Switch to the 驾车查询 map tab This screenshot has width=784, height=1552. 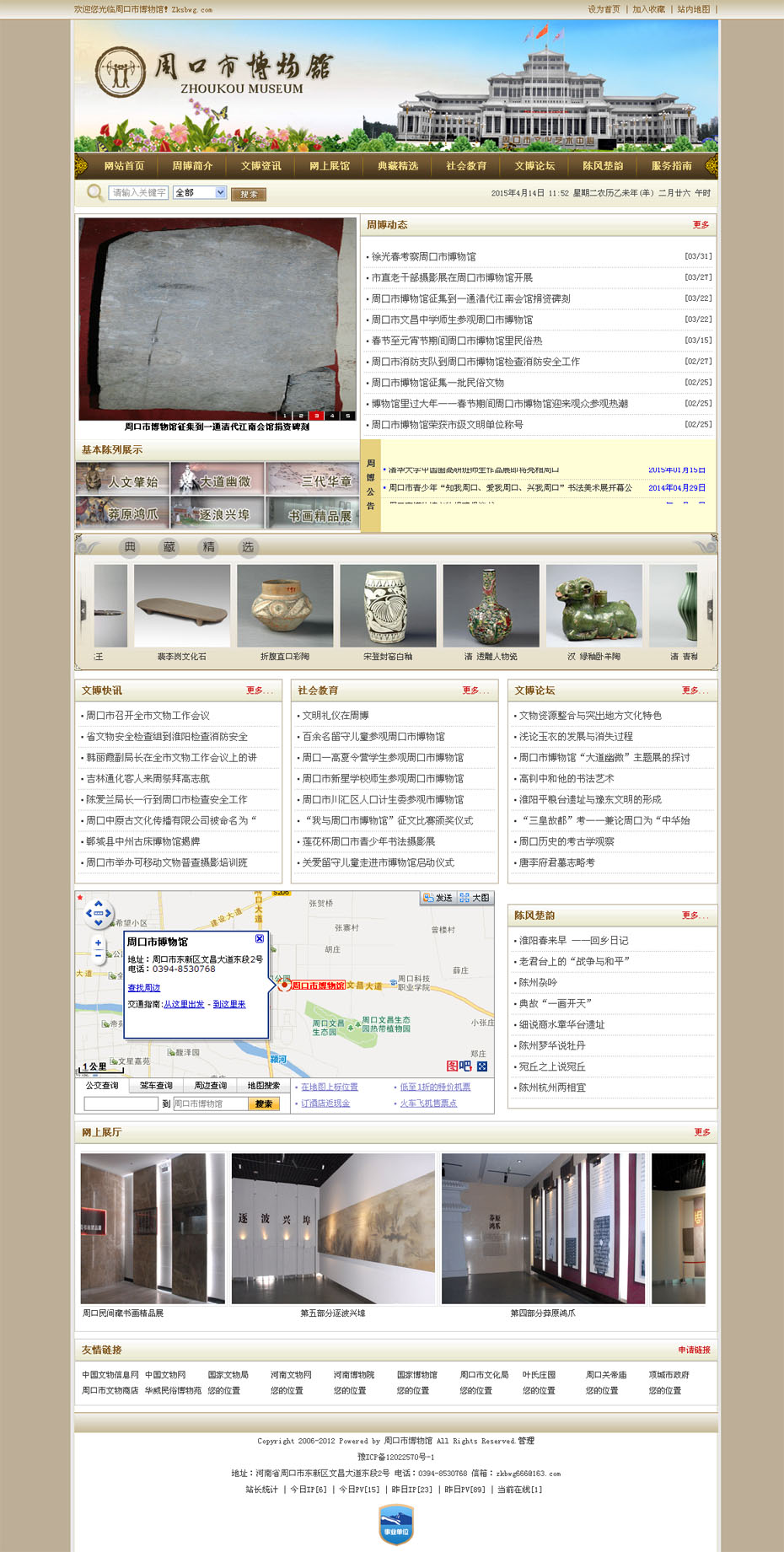(156, 1086)
